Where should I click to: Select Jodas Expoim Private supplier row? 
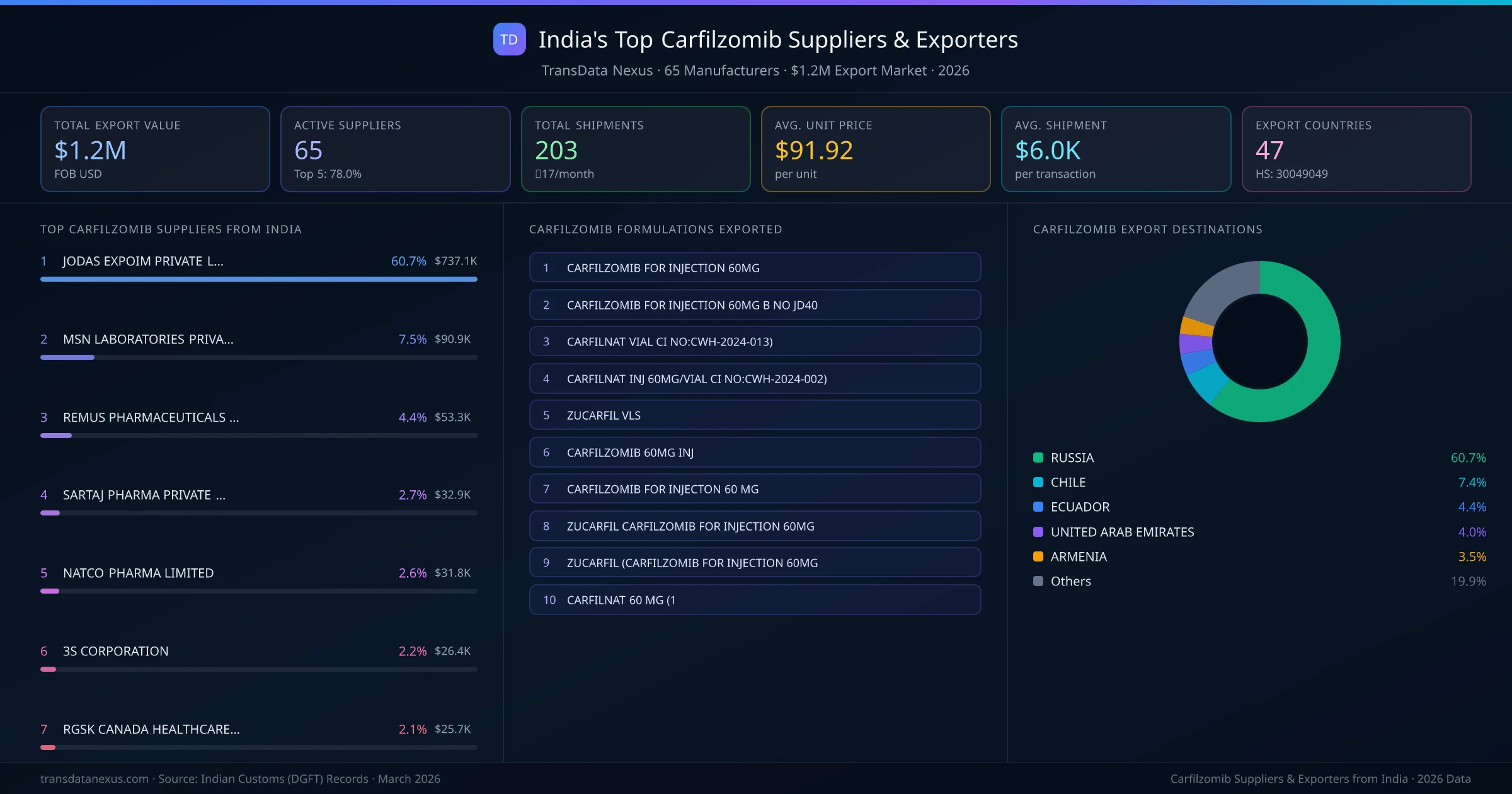click(142, 261)
